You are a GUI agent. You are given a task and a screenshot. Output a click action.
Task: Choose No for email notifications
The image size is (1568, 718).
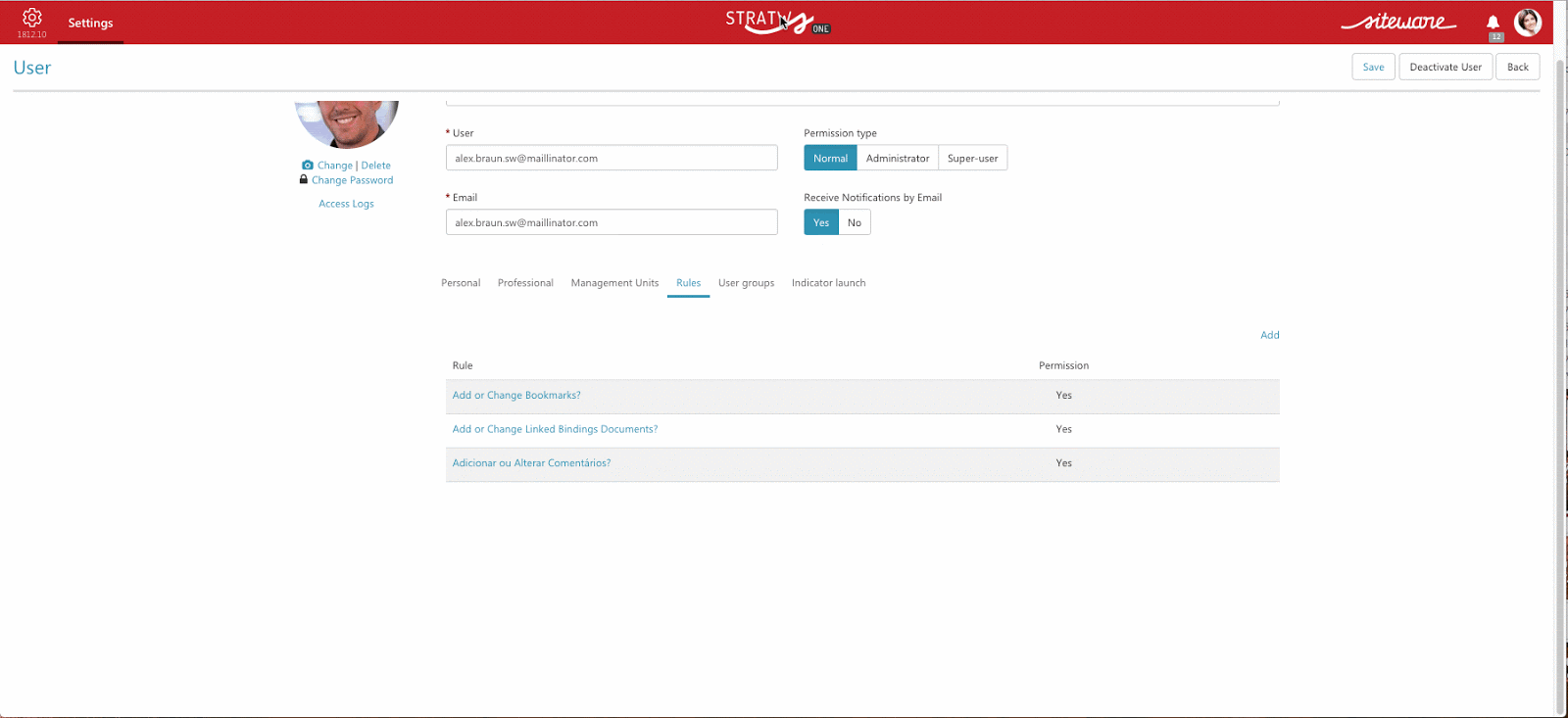point(855,222)
